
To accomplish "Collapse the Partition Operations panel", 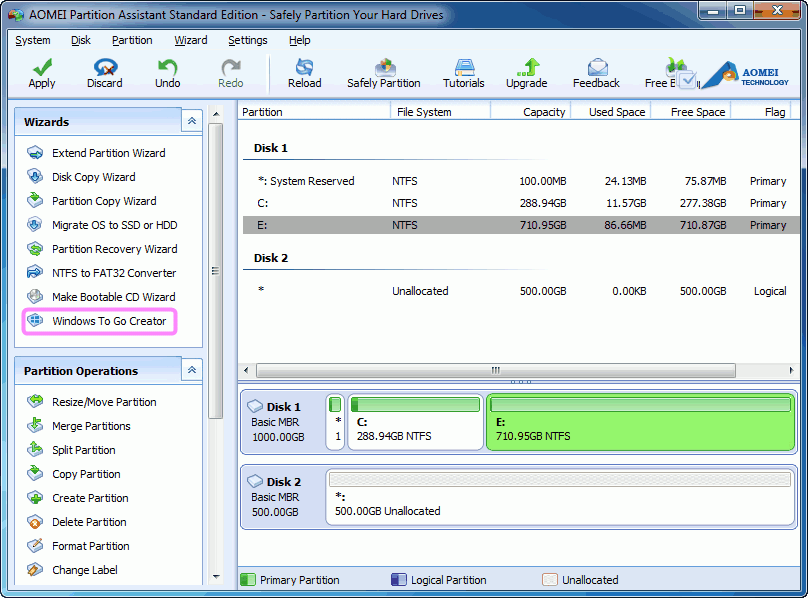I will click(x=192, y=370).
